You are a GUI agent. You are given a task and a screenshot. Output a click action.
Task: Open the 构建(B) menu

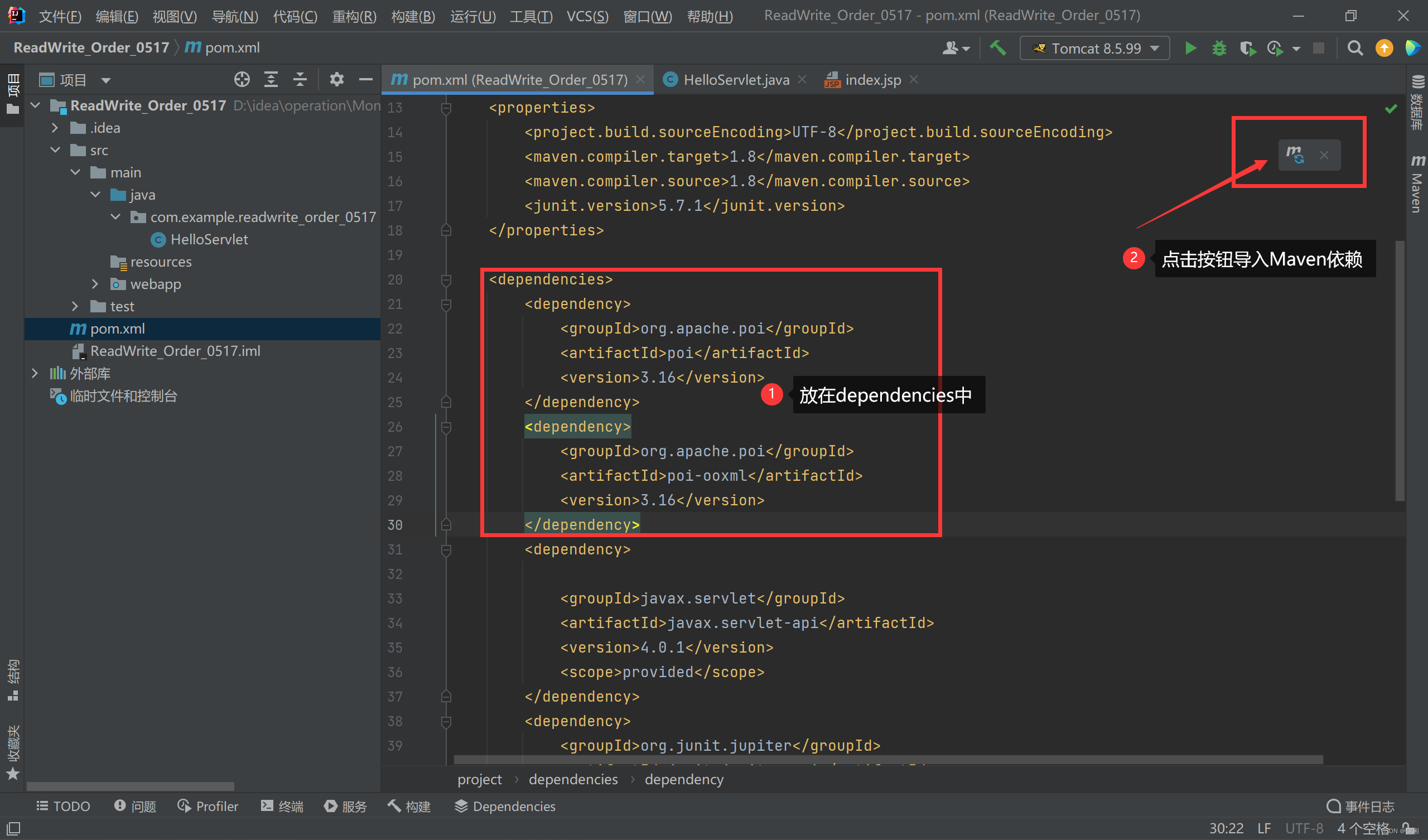413,16
